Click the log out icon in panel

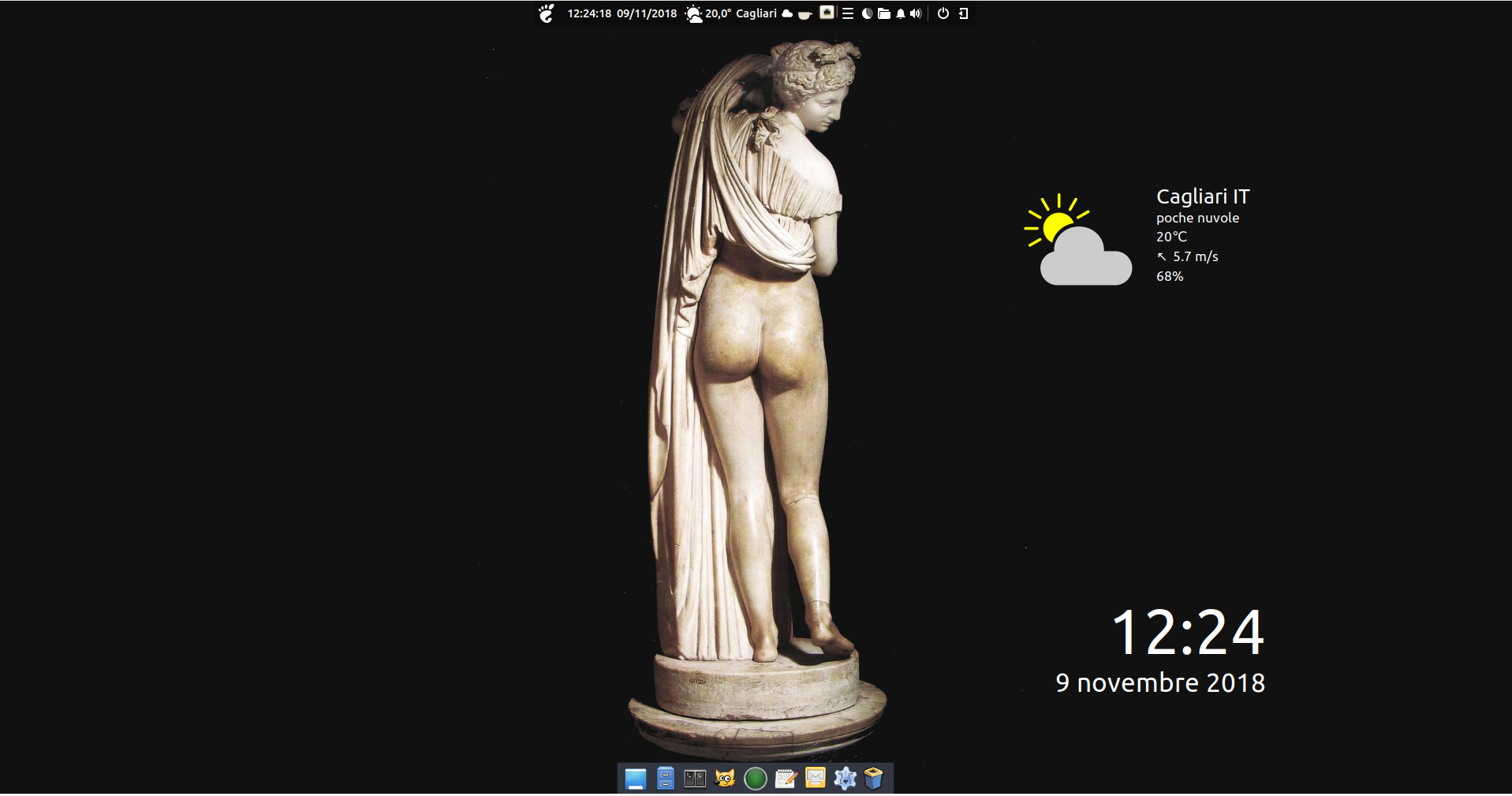963,13
